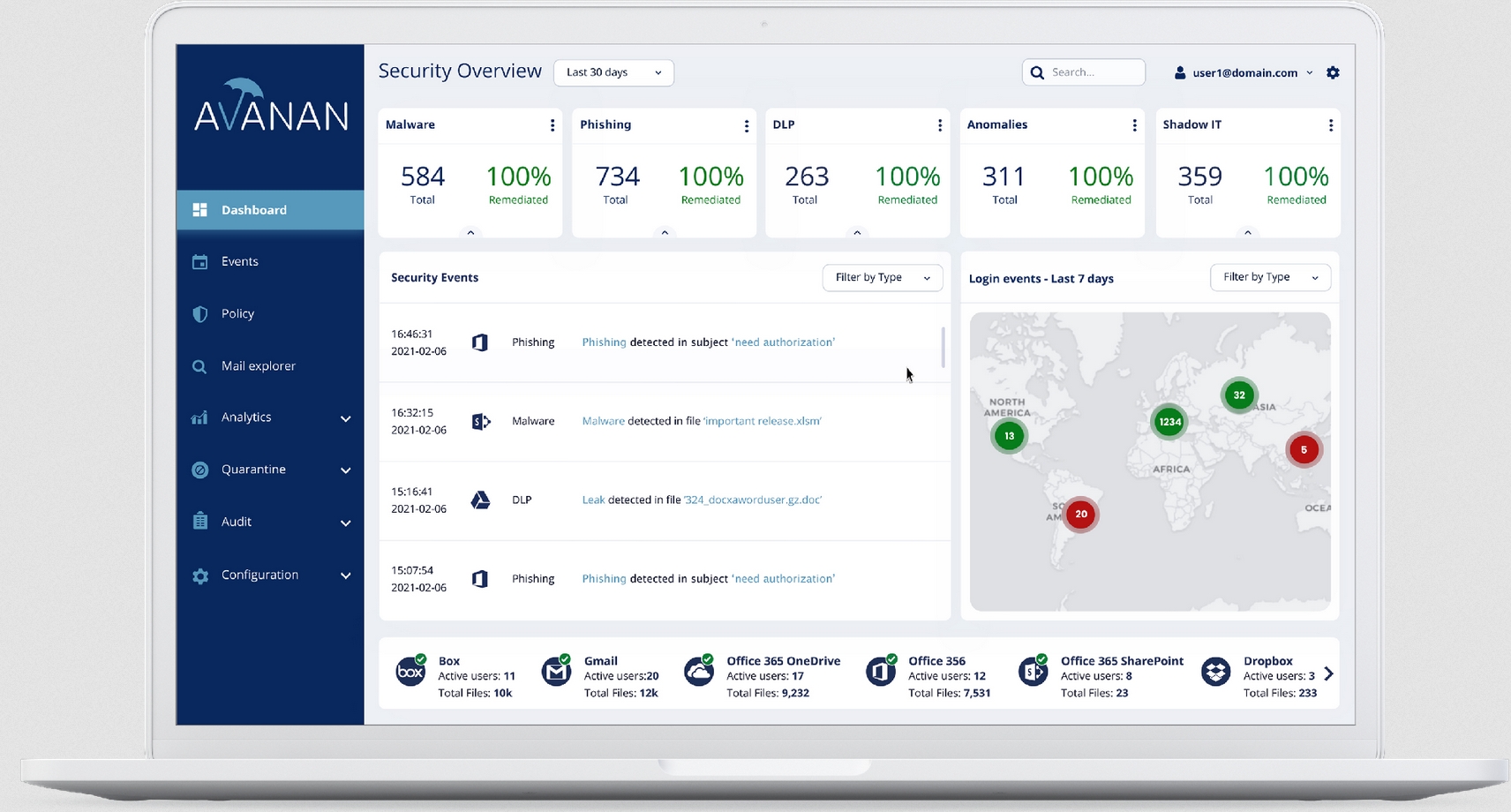Collapse the Phishing card using its chevron

pyautogui.click(x=665, y=233)
